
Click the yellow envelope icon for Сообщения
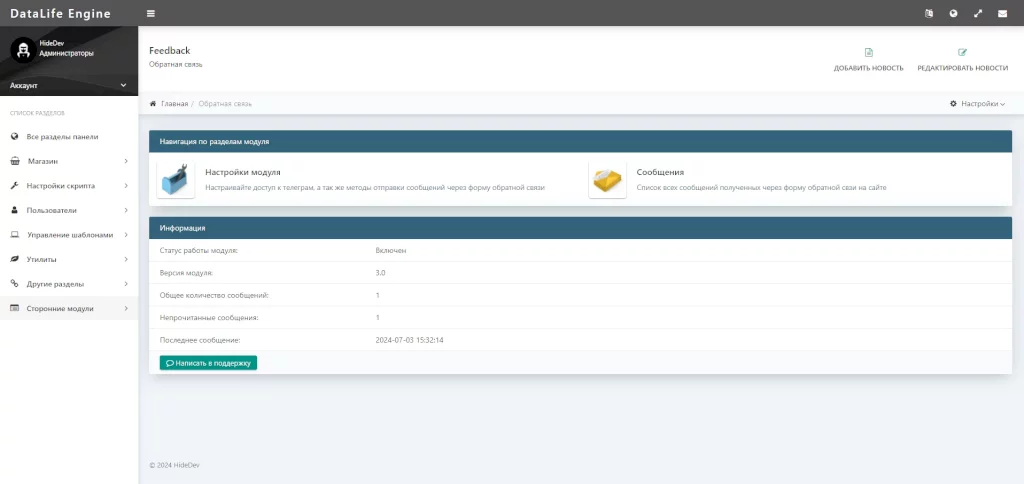pyautogui.click(x=607, y=180)
